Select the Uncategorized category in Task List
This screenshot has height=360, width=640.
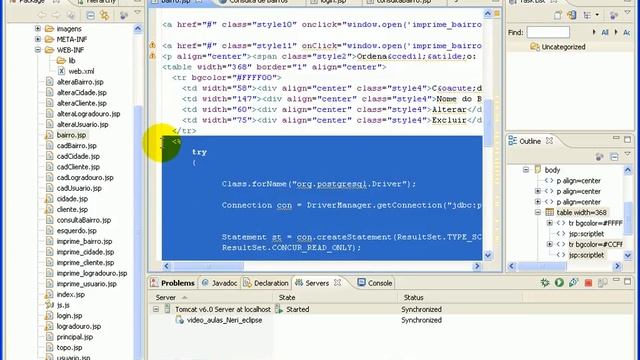coord(563,47)
